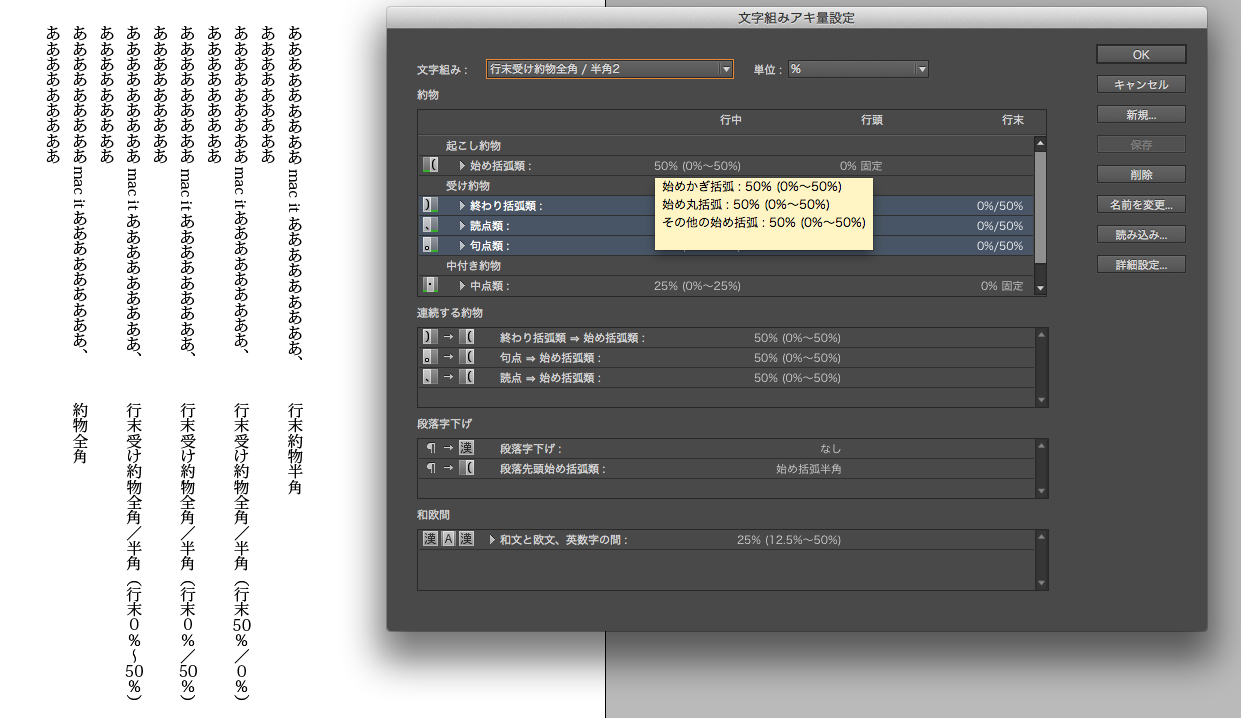Select the 句点 ⇒ 始め括弧類 row value
The height and width of the screenshot is (718, 1241).
click(796, 358)
